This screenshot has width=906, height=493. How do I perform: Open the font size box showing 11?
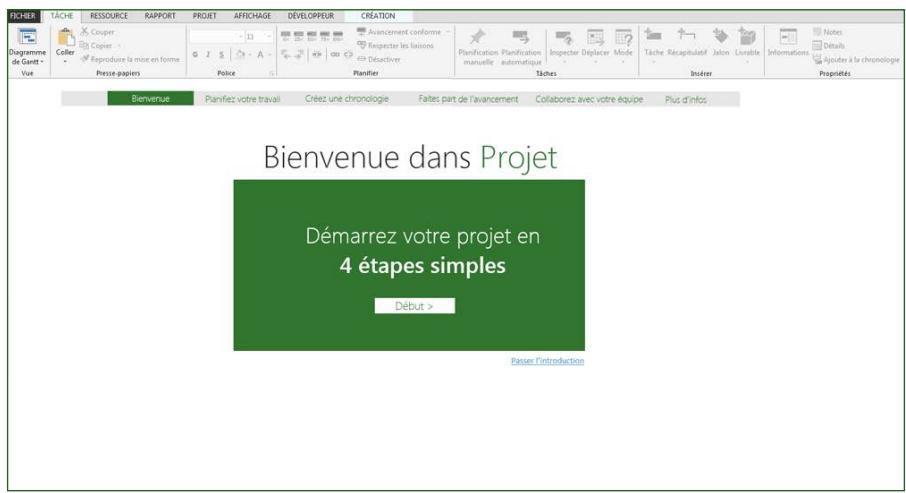tap(259, 36)
